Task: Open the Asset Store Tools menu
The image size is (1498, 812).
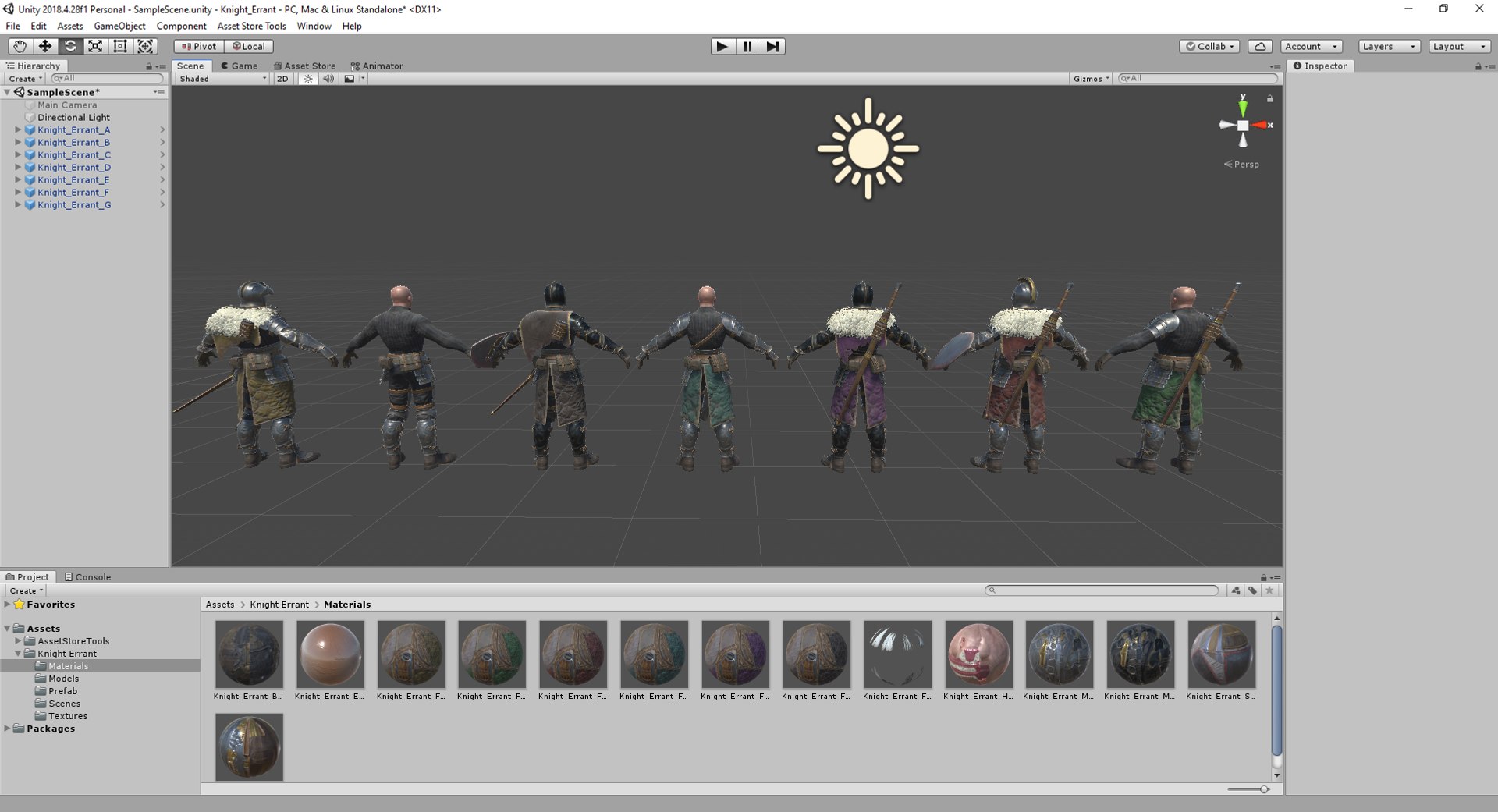Action: [251, 26]
